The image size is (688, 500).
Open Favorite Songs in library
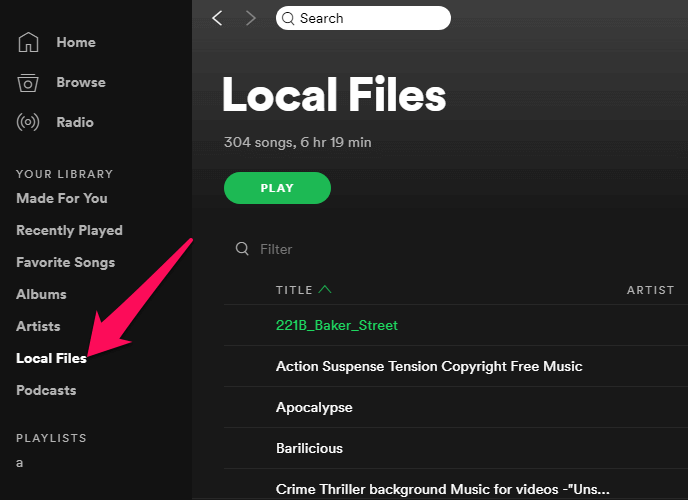(66, 262)
